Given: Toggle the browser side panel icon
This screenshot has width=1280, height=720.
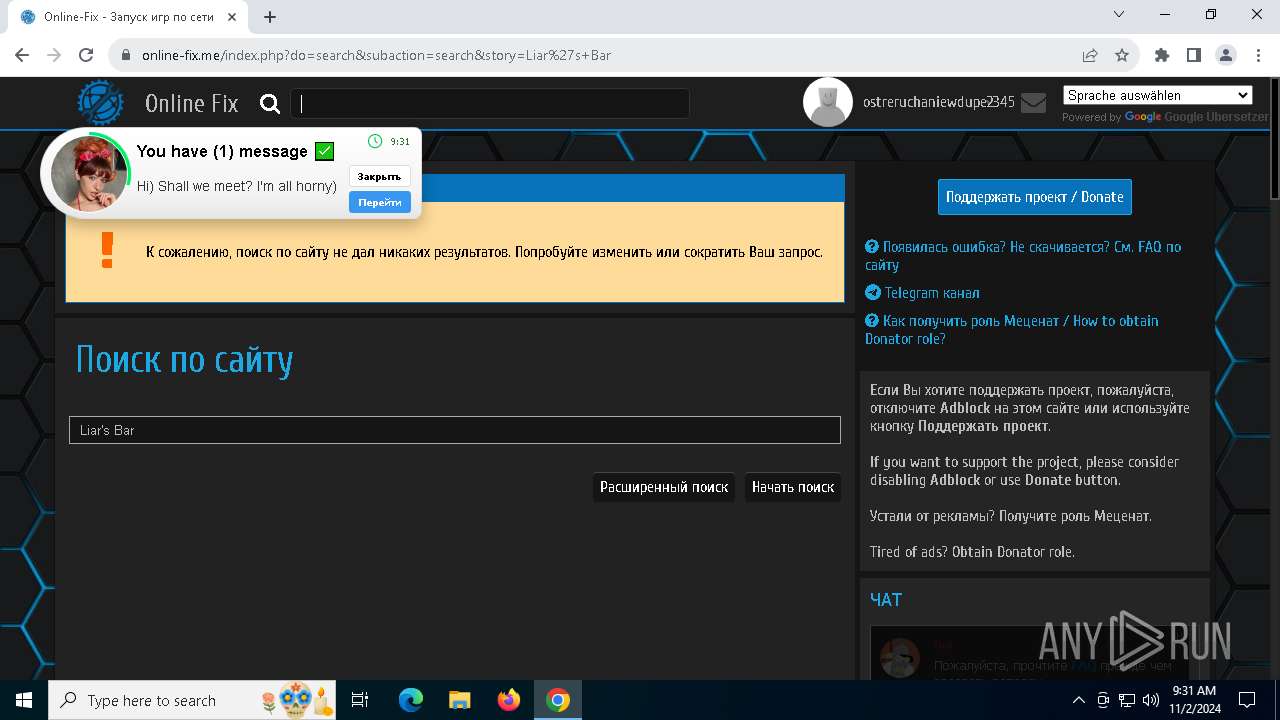Looking at the screenshot, I should click(x=1193, y=55).
